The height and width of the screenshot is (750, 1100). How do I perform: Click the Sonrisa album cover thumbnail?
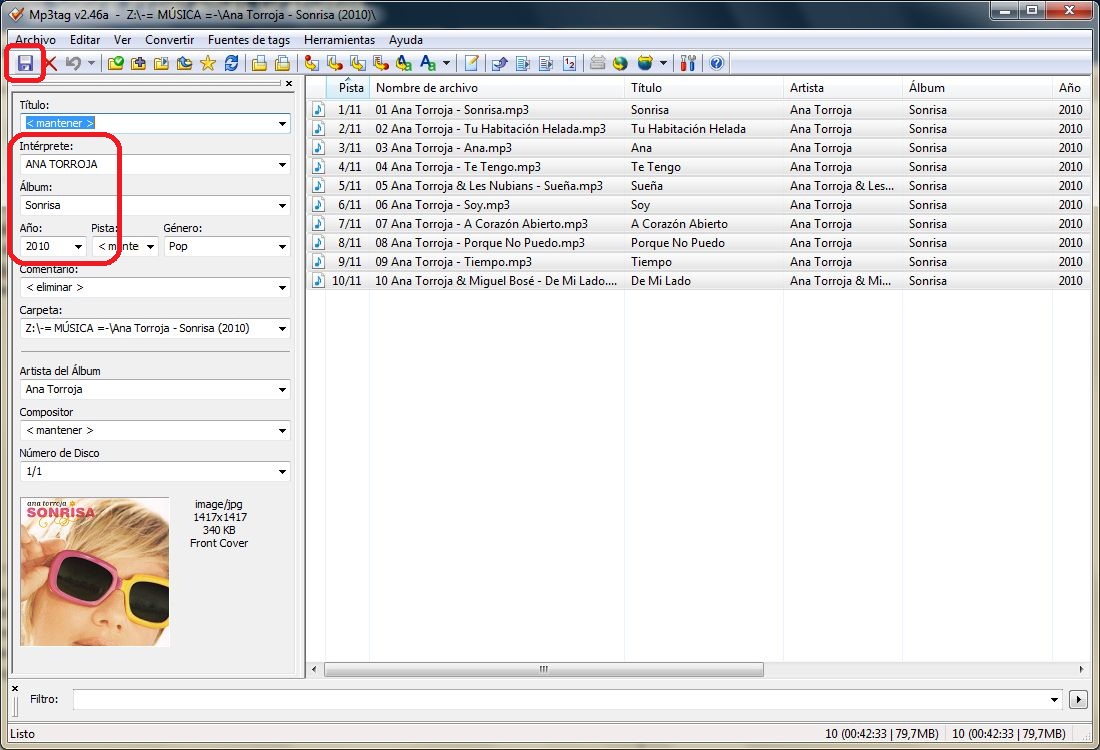coord(95,572)
